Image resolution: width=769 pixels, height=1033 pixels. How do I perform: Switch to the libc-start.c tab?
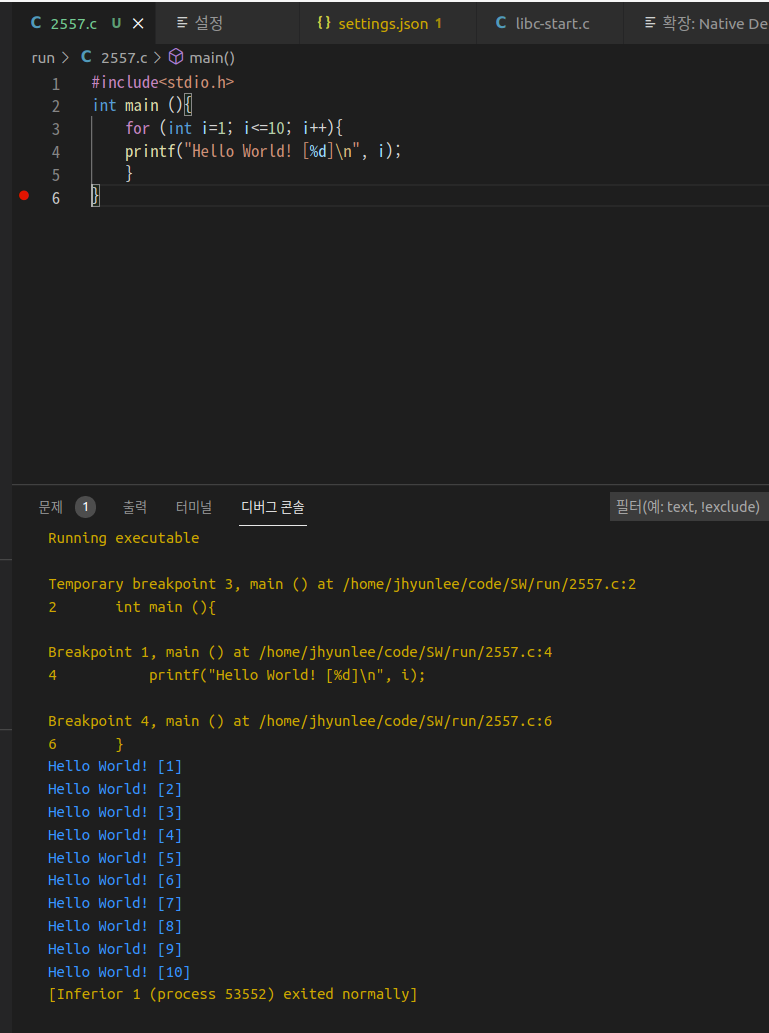550,24
